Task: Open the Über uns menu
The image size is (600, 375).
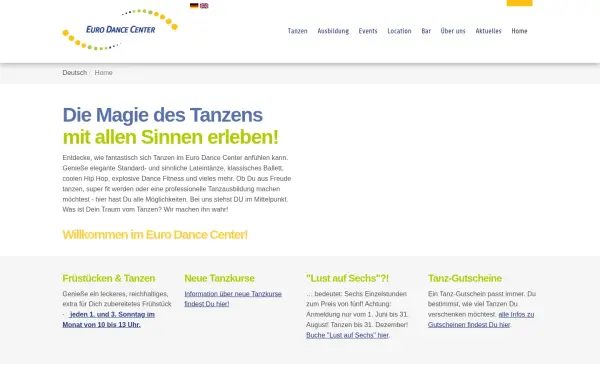Action: [453, 31]
